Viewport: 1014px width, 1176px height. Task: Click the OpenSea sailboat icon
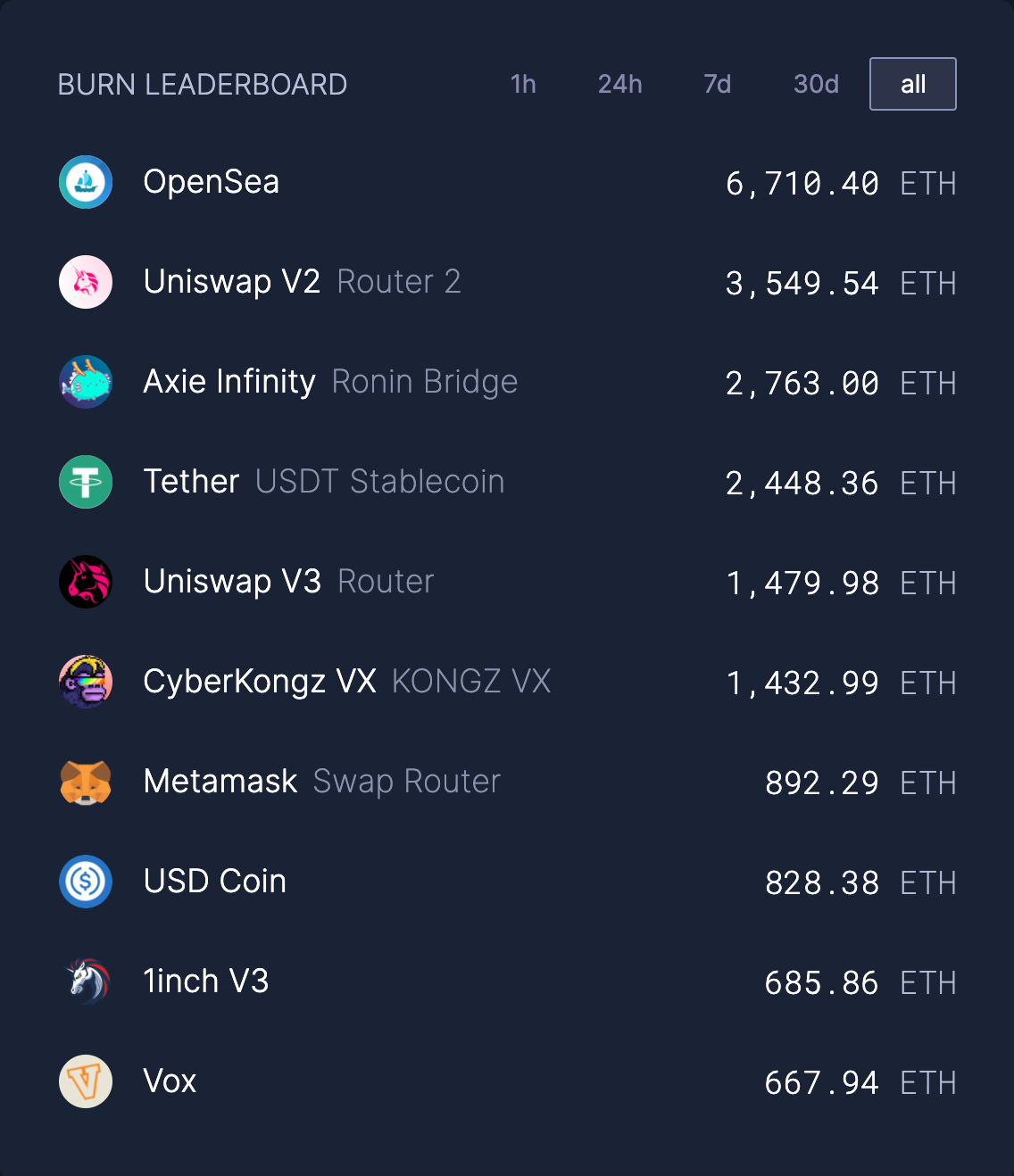(x=86, y=182)
